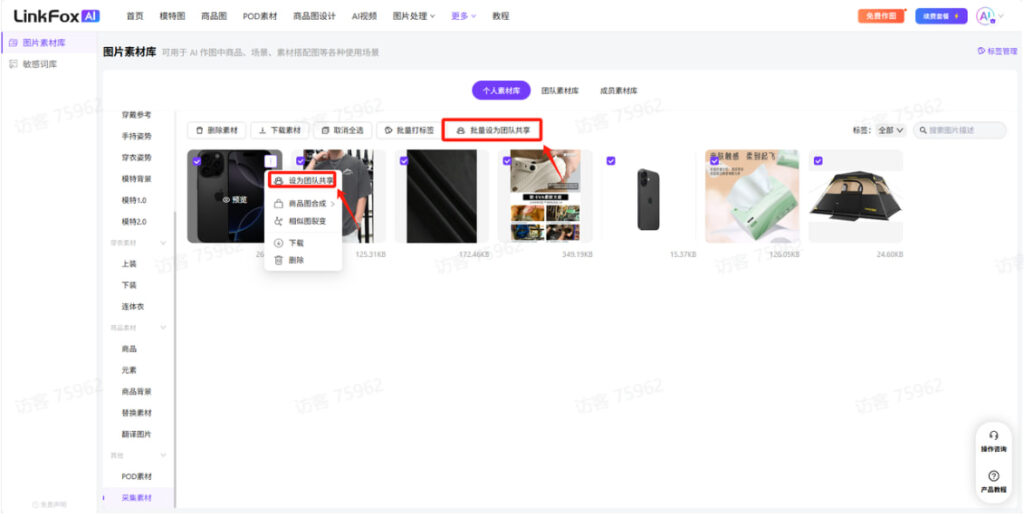
Task: Uncheck the checkbox on the tent image
Action: [818, 160]
